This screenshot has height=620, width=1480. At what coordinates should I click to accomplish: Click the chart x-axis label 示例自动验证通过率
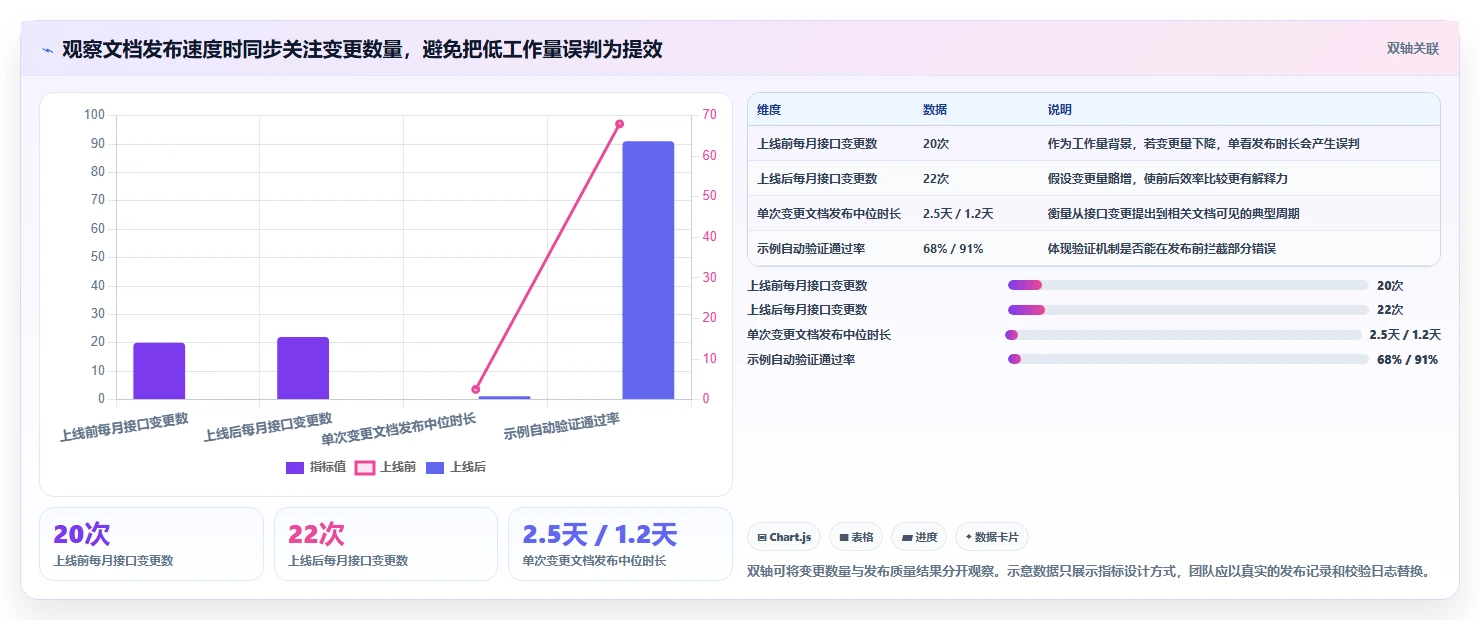[x=562, y=428]
